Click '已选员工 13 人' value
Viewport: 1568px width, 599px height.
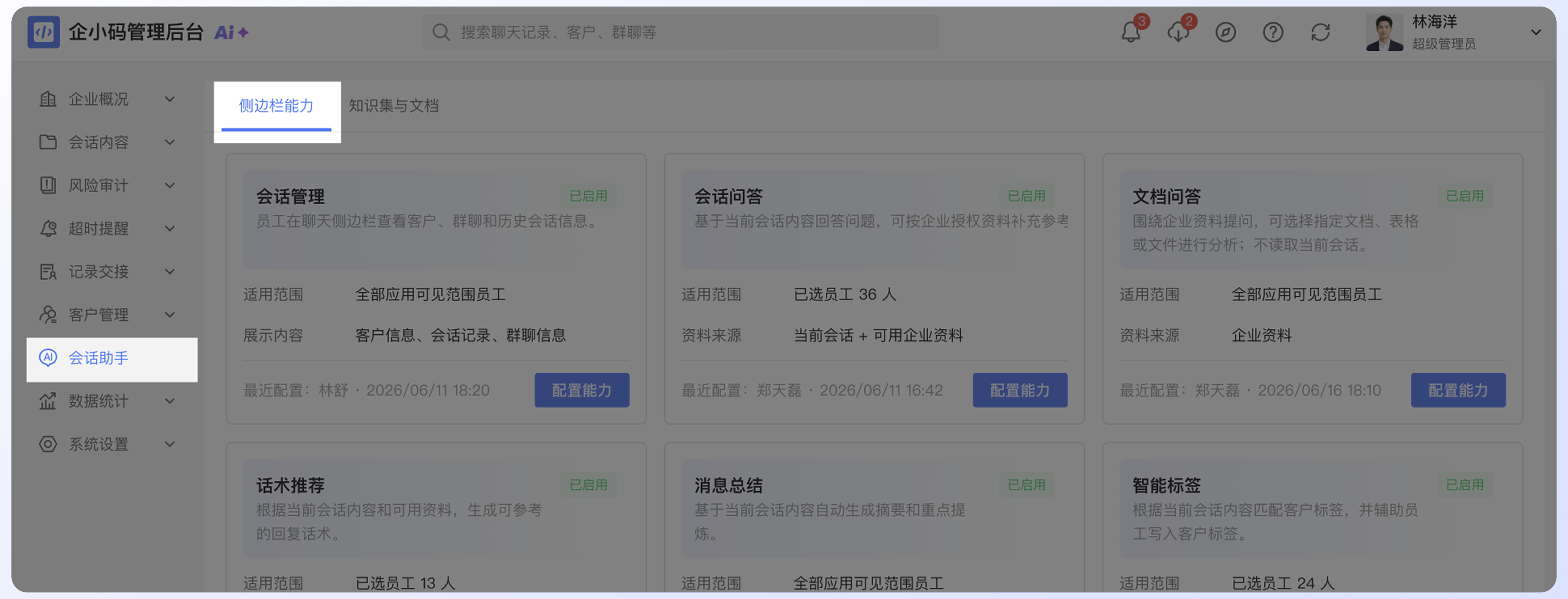coord(405,583)
